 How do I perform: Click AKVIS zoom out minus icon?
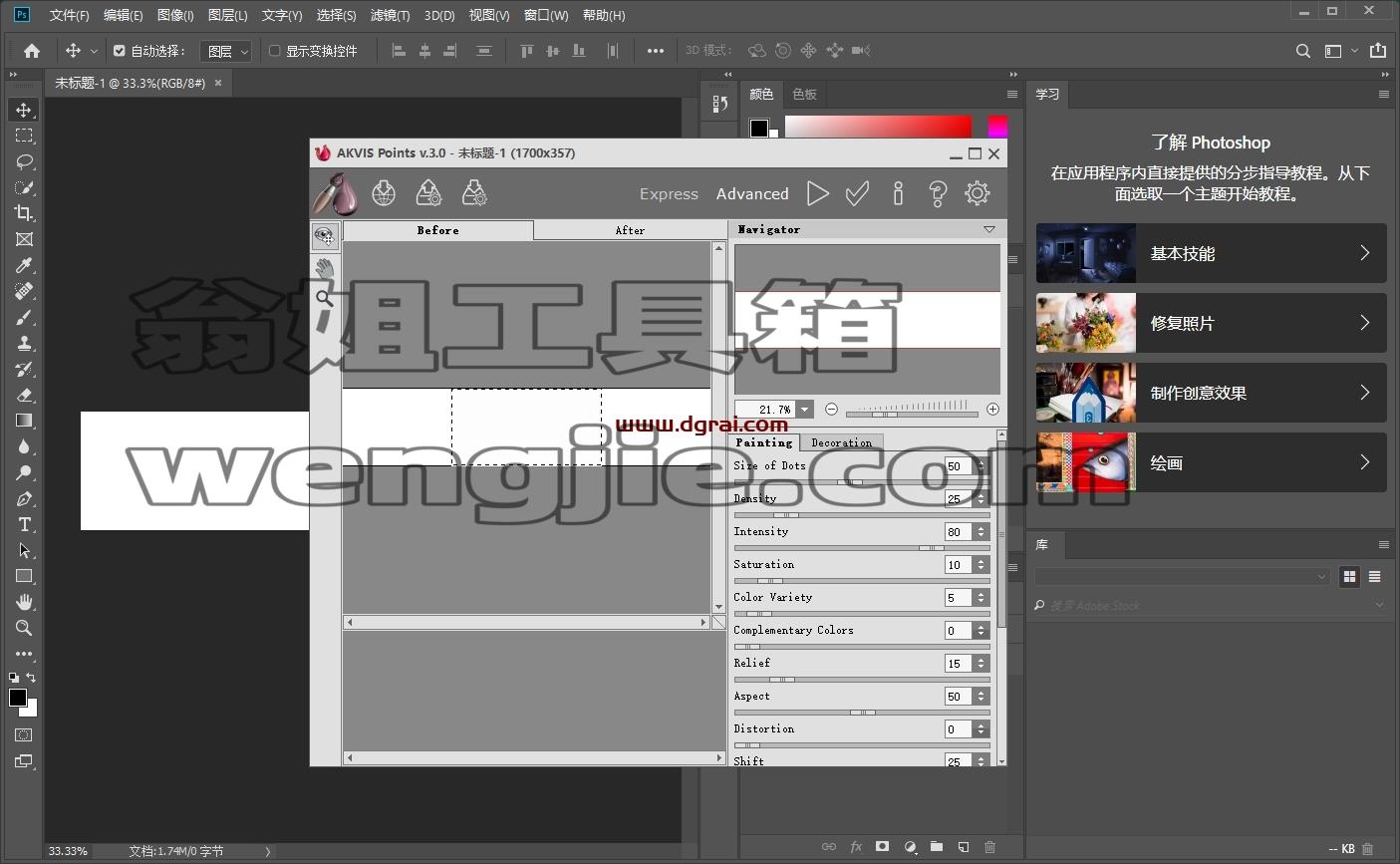(x=831, y=409)
